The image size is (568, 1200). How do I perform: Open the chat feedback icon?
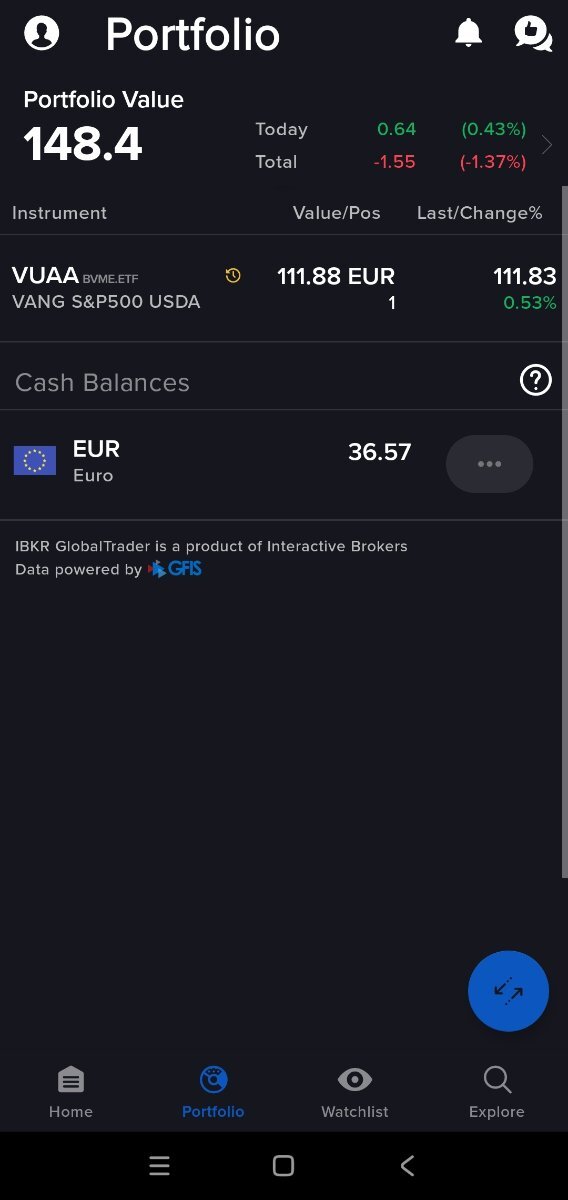[532, 33]
